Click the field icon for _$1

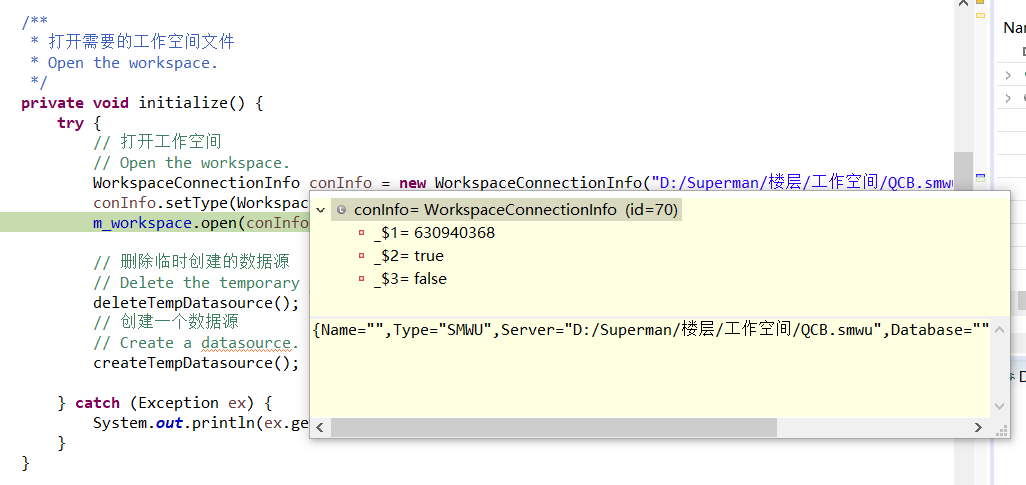click(362, 233)
